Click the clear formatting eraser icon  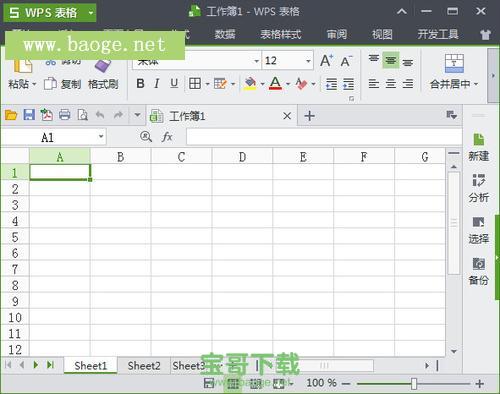point(301,83)
